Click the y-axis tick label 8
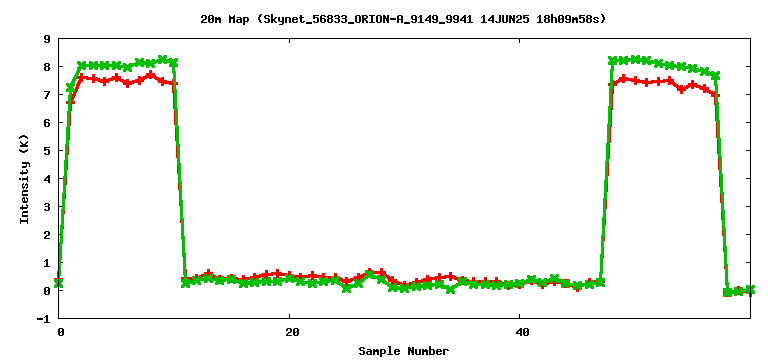The image size is (768, 360). point(48,66)
